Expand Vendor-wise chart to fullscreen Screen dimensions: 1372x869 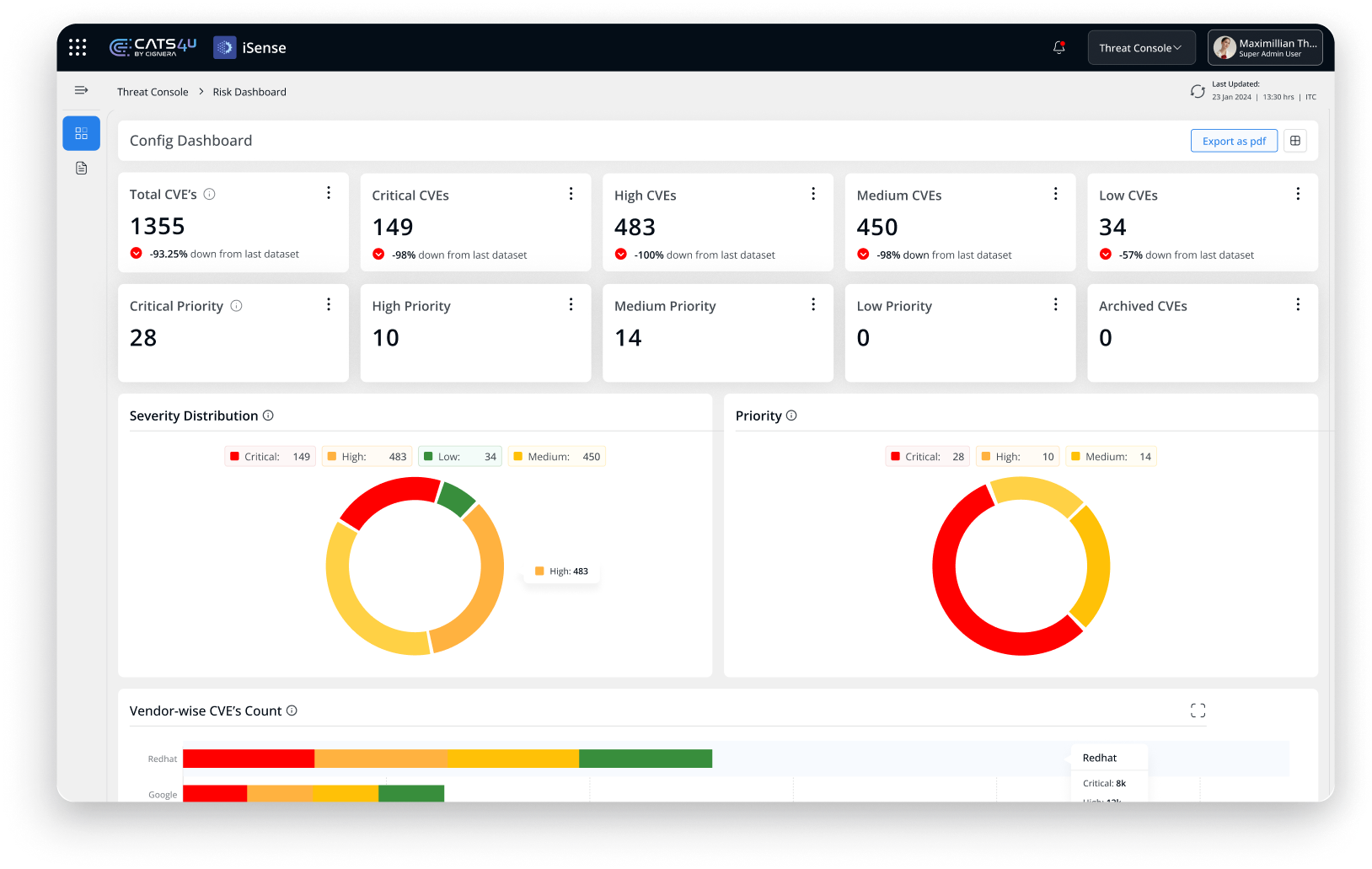pos(1198,711)
